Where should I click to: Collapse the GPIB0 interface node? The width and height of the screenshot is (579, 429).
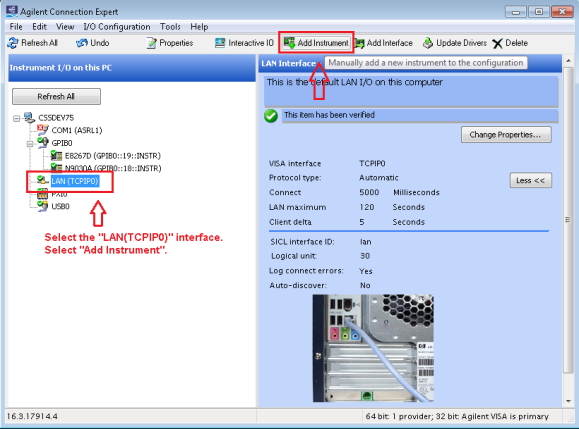tap(30, 144)
